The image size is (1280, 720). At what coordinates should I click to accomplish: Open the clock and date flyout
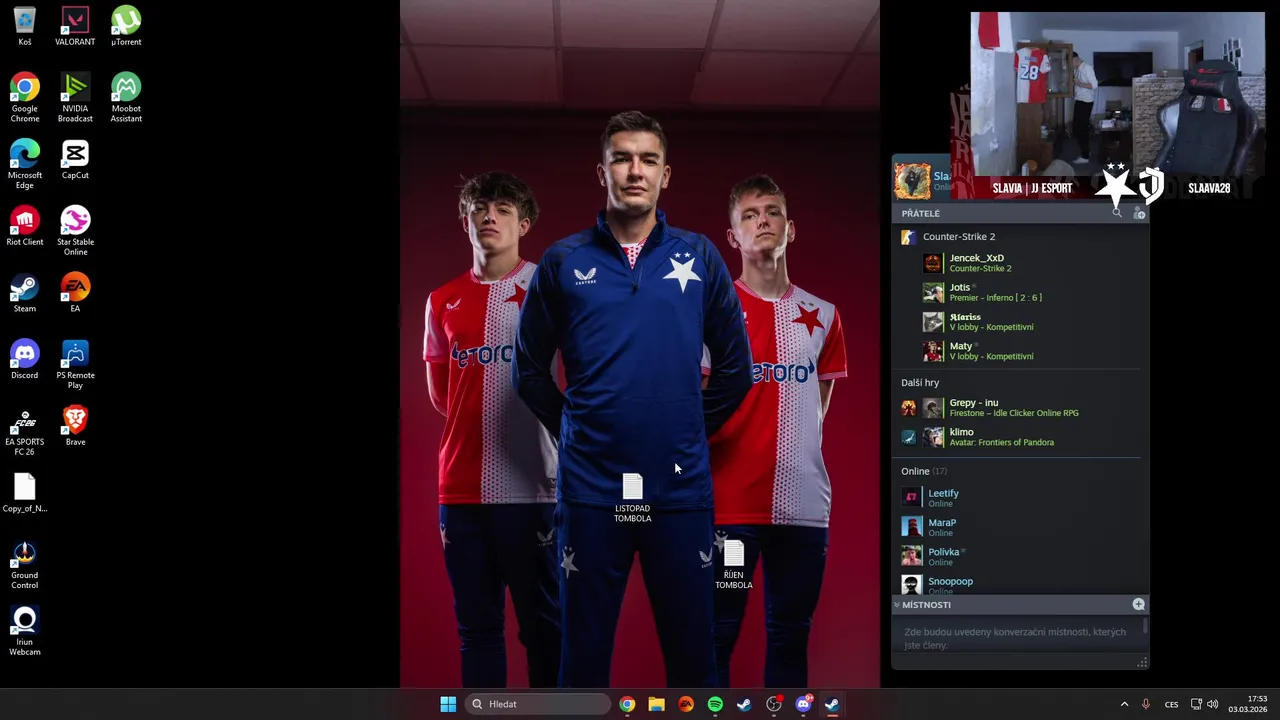[x=1249, y=704]
